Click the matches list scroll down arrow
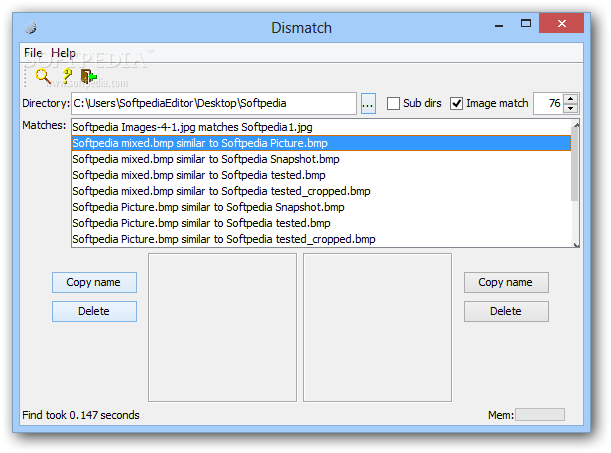 coord(576,244)
